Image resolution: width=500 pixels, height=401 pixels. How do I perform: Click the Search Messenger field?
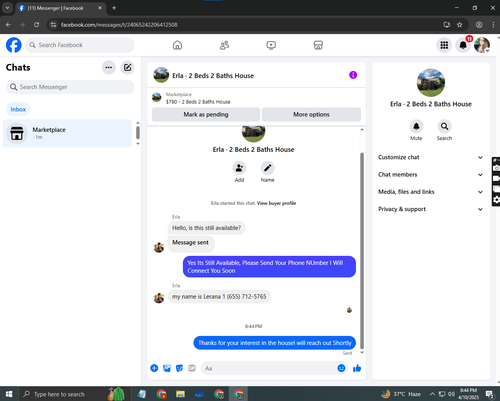70,87
